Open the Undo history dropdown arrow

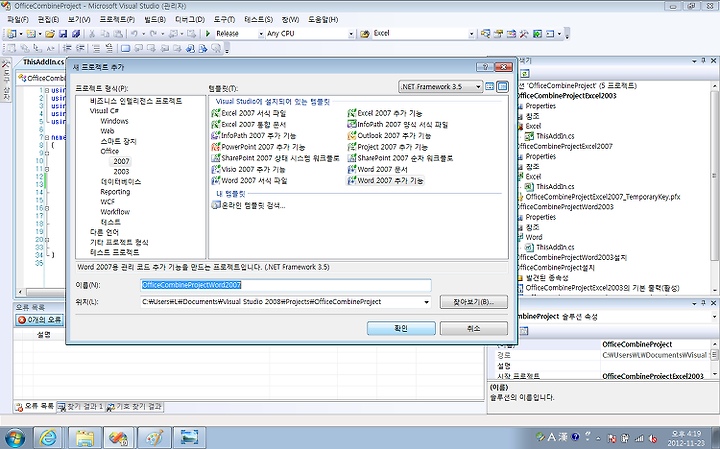point(143,34)
